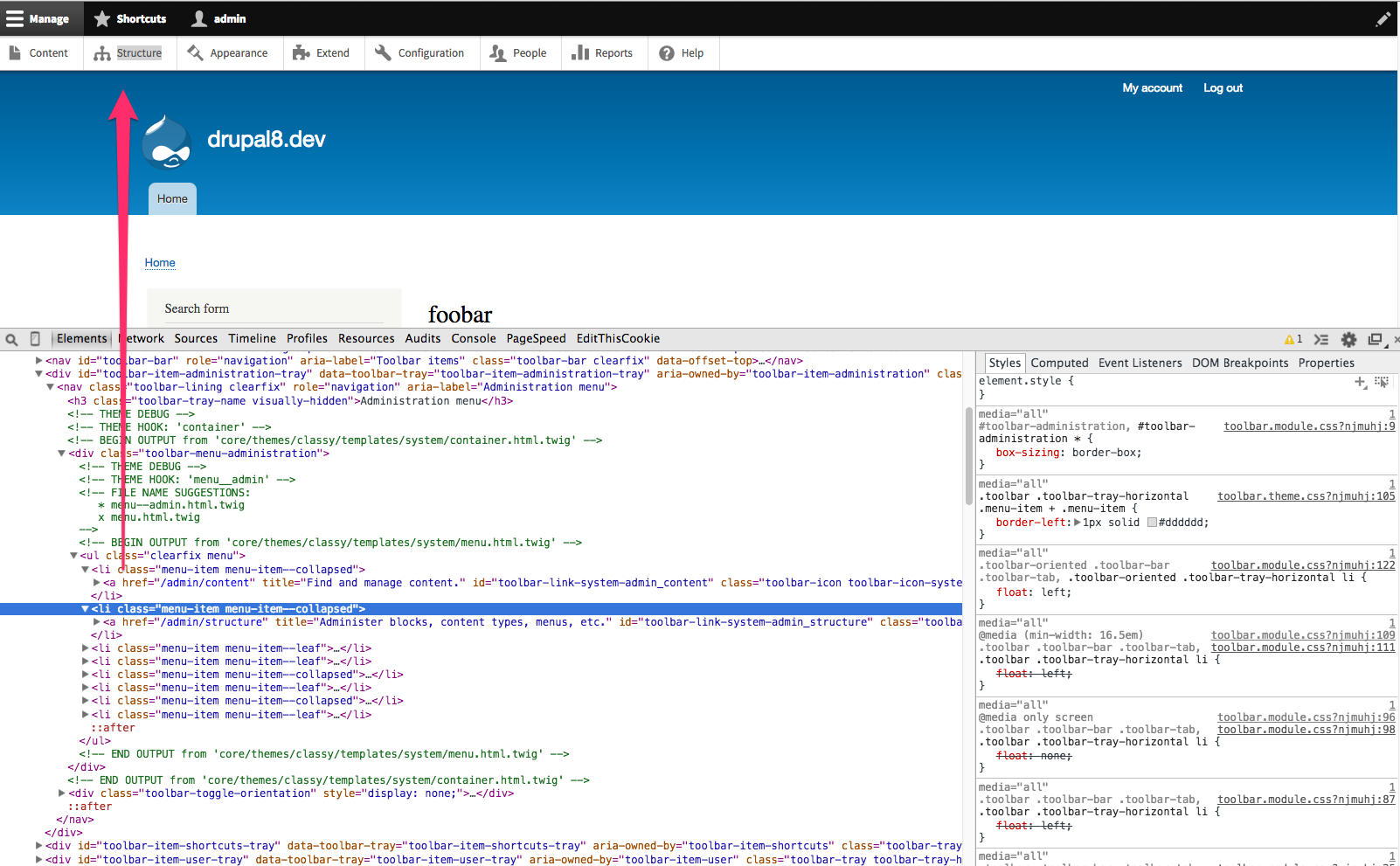Click the New Style Rule plus icon
1400x866 pixels.
click(x=1360, y=383)
